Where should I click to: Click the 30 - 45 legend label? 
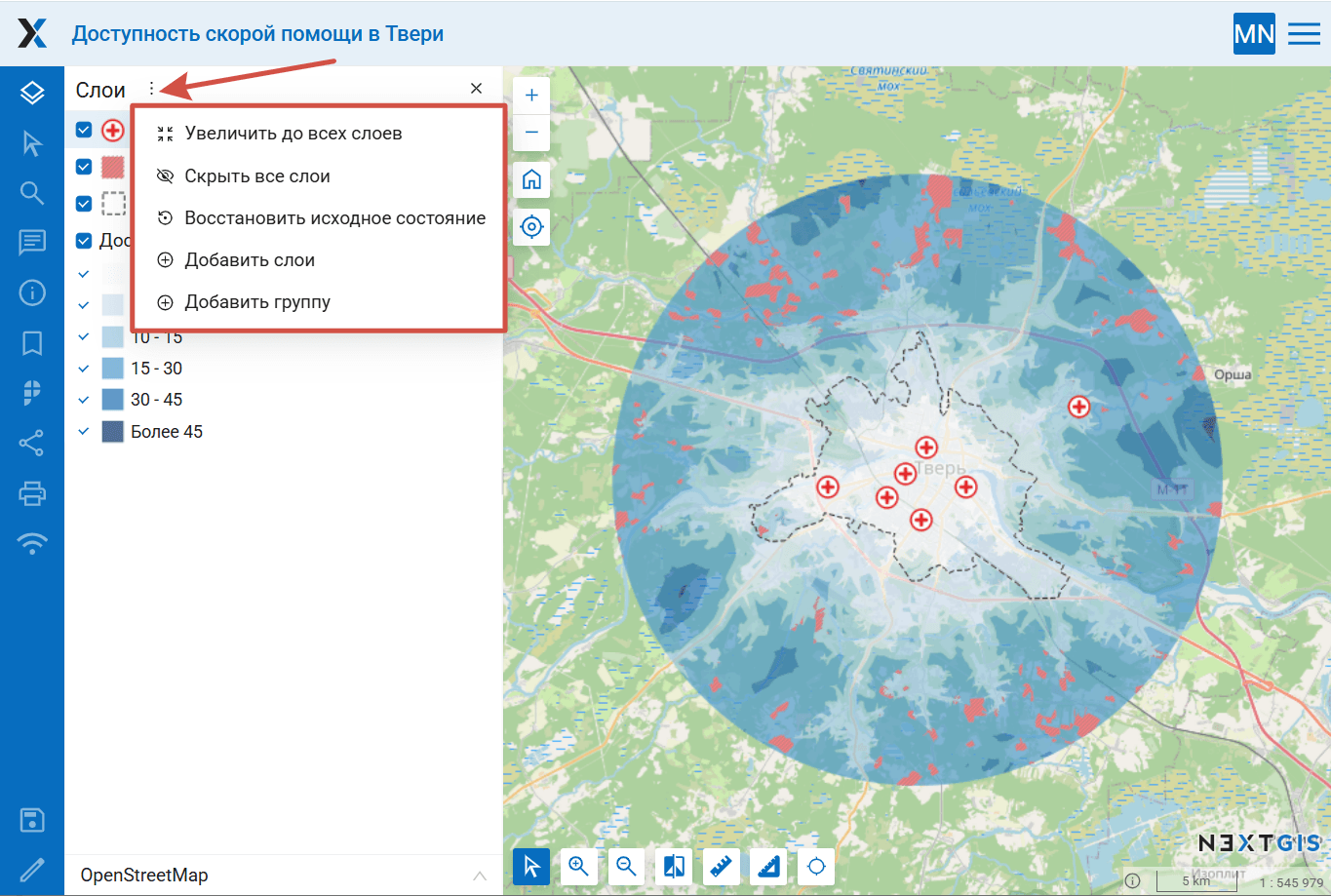157,400
